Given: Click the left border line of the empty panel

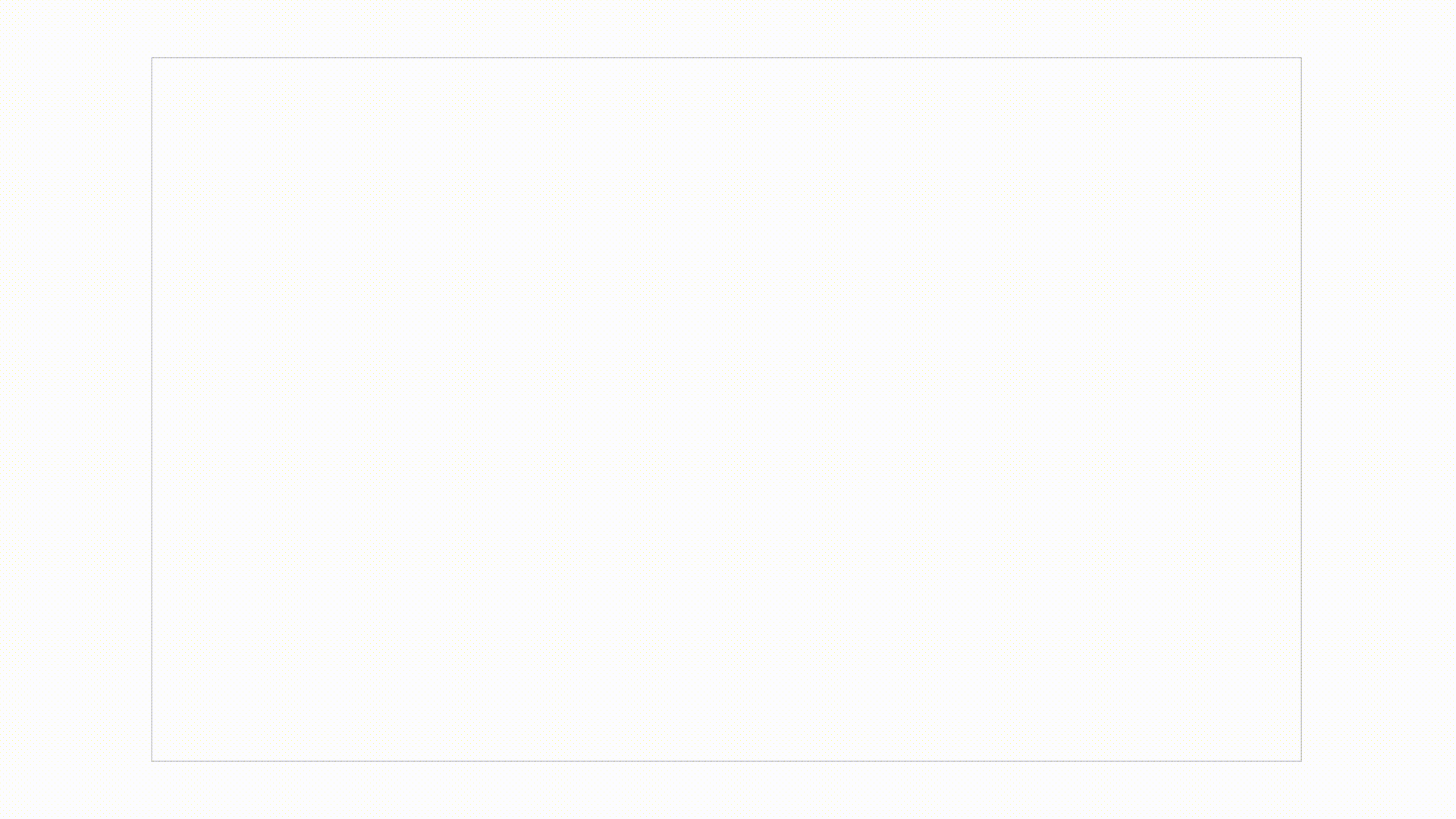Looking at the screenshot, I should 152,409.
